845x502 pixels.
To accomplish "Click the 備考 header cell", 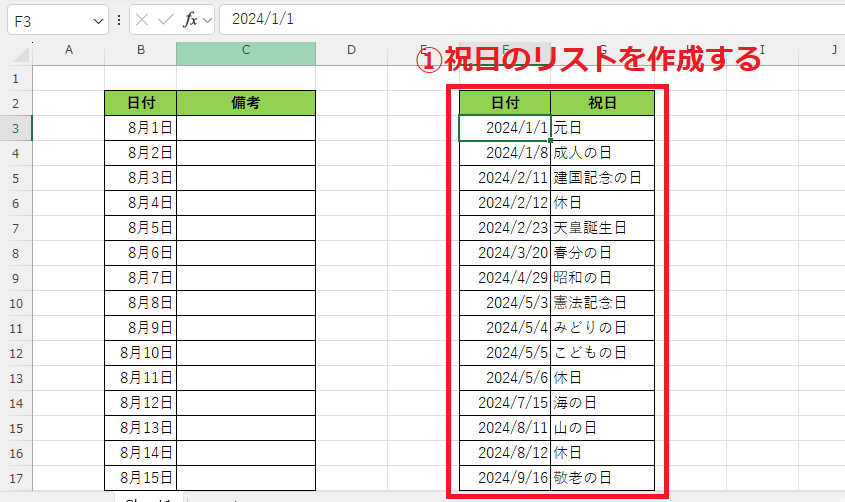I will pyautogui.click(x=246, y=103).
